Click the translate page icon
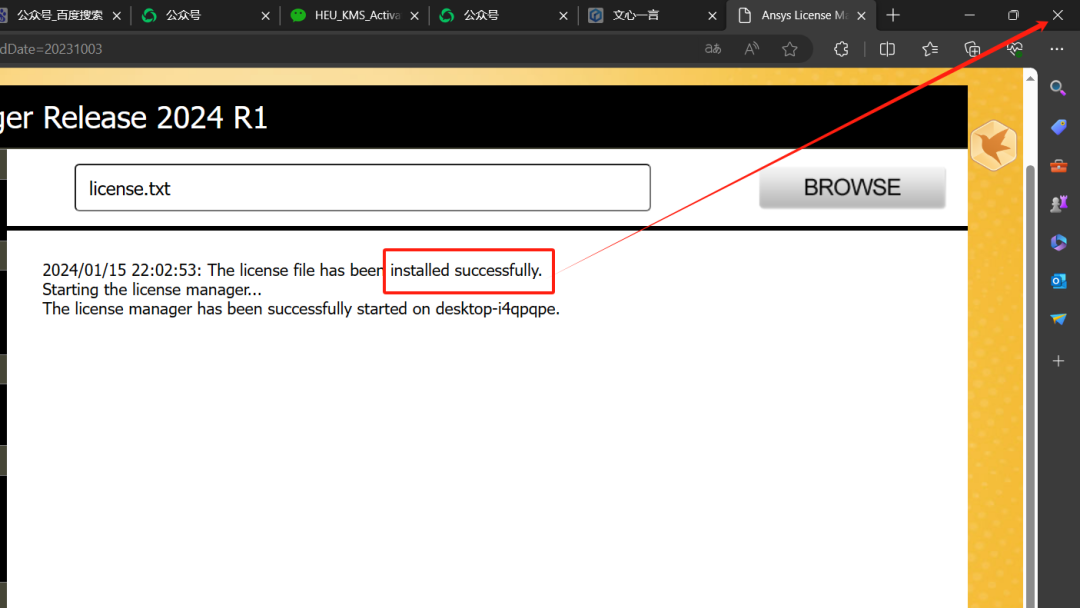Image resolution: width=1080 pixels, height=608 pixels. click(713, 49)
